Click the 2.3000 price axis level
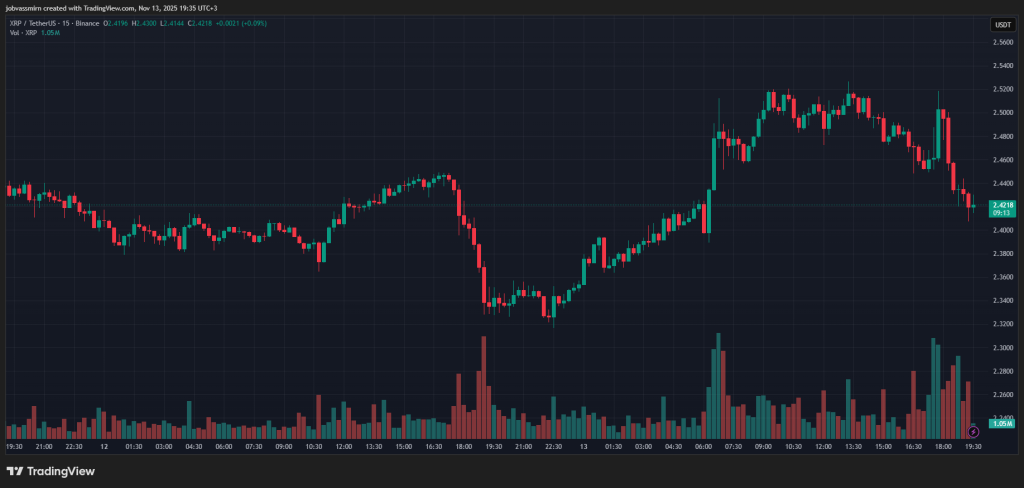This screenshot has height=488, width=1024. [1001, 347]
